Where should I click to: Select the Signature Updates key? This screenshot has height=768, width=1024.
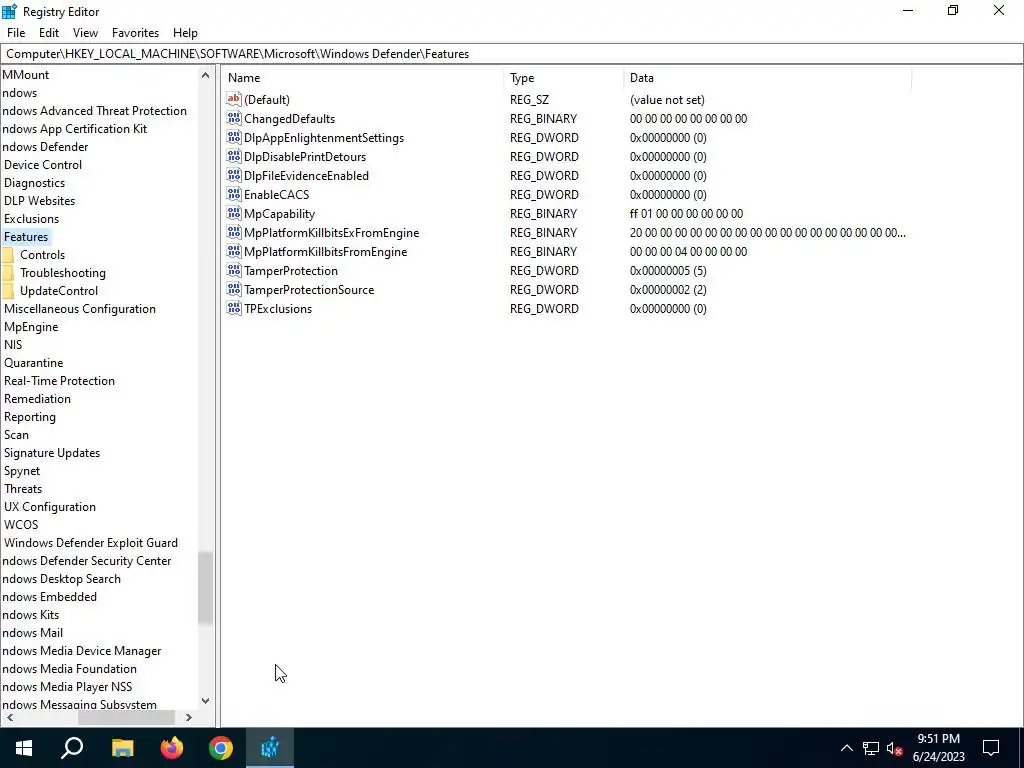click(x=52, y=453)
